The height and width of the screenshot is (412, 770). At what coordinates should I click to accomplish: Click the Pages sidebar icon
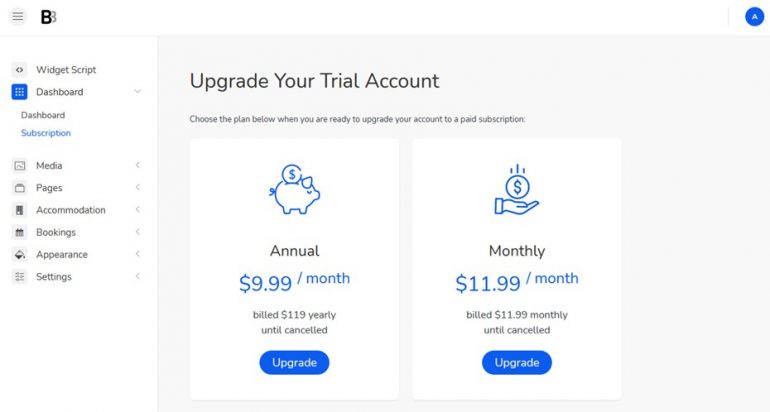[19, 188]
